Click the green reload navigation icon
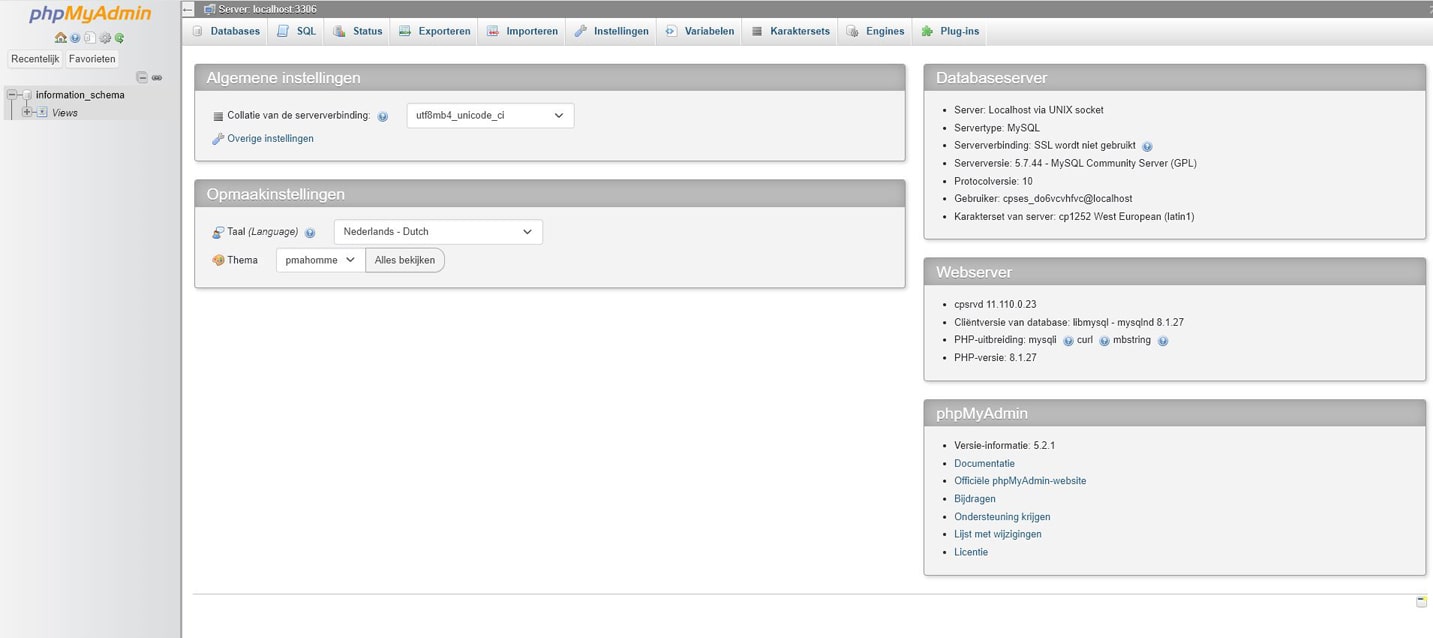The width and height of the screenshot is (1433, 638). pos(119,38)
